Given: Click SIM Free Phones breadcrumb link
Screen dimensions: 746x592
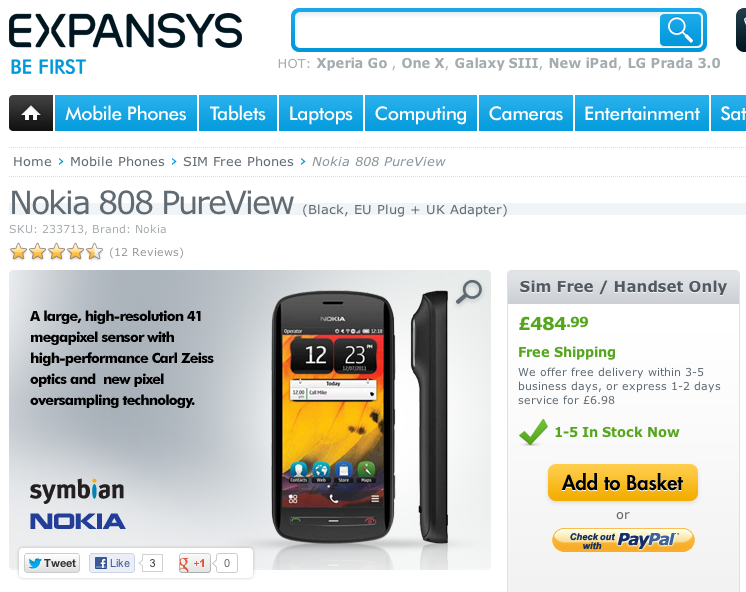Looking at the screenshot, I should tap(238, 162).
